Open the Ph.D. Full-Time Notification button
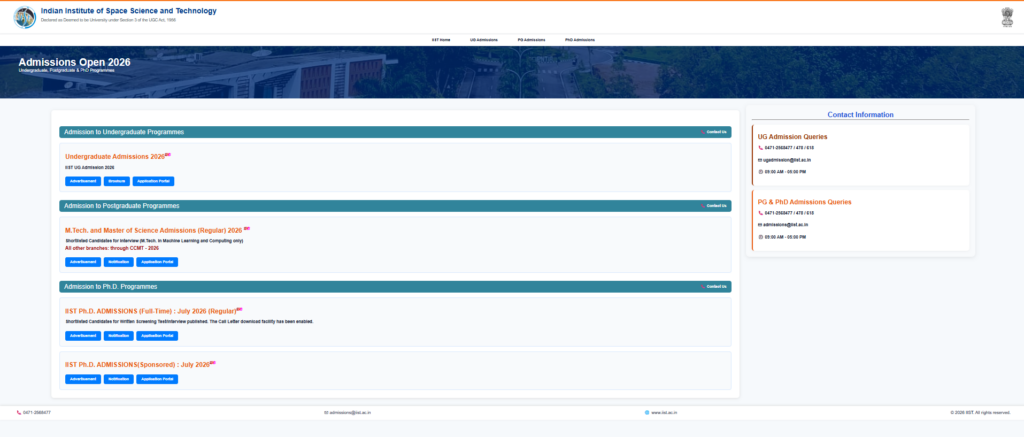Viewport: 1024px width, 437px height. 119,336
